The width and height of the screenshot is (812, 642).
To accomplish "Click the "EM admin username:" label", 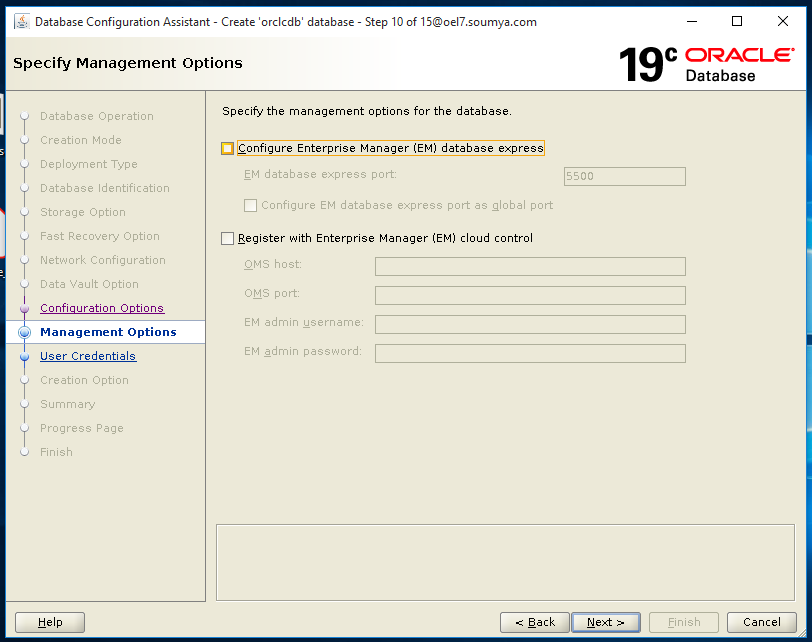I will 304,323.
